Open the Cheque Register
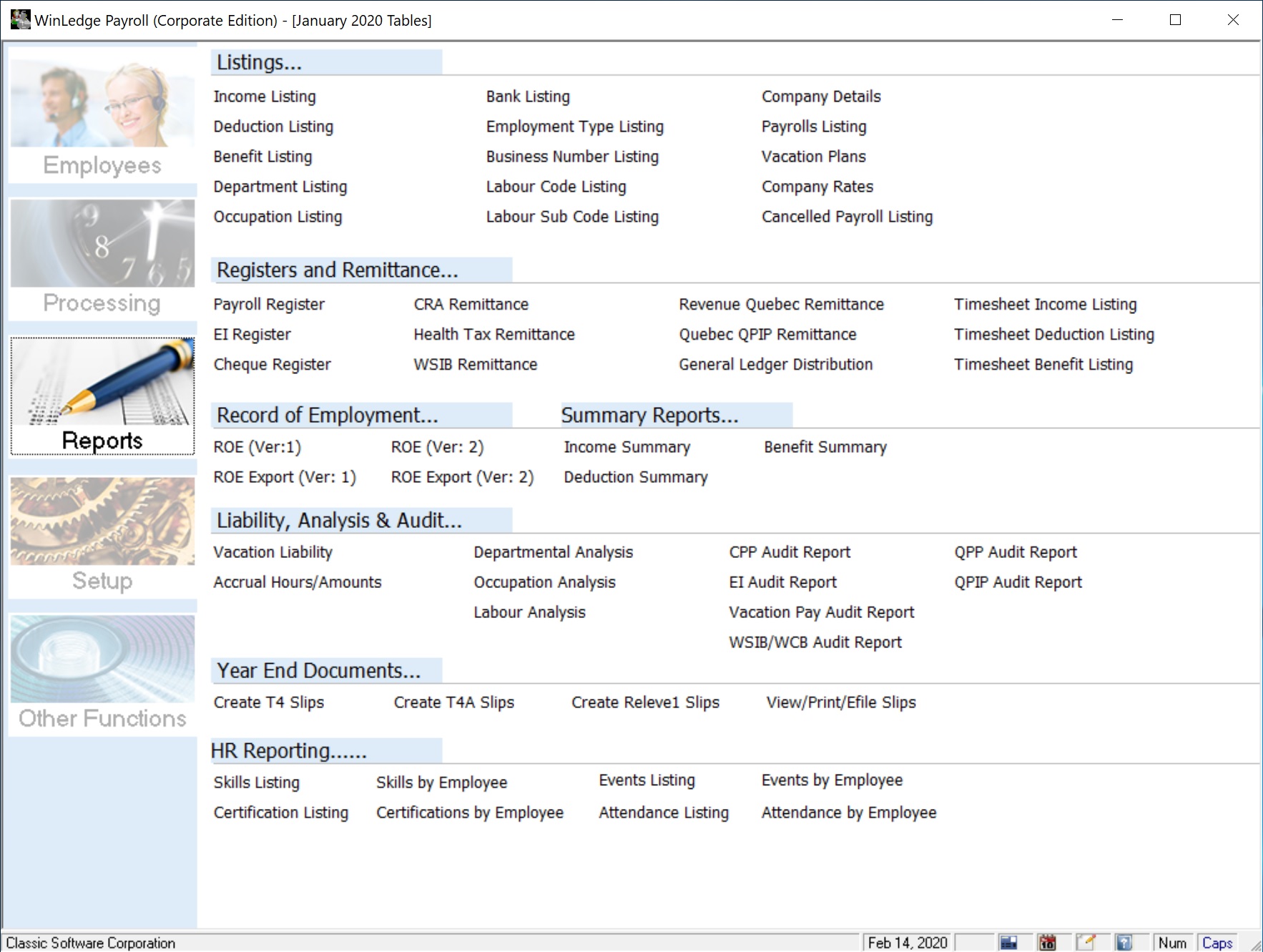Viewport: 1263px width, 952px height. (272, 365)
